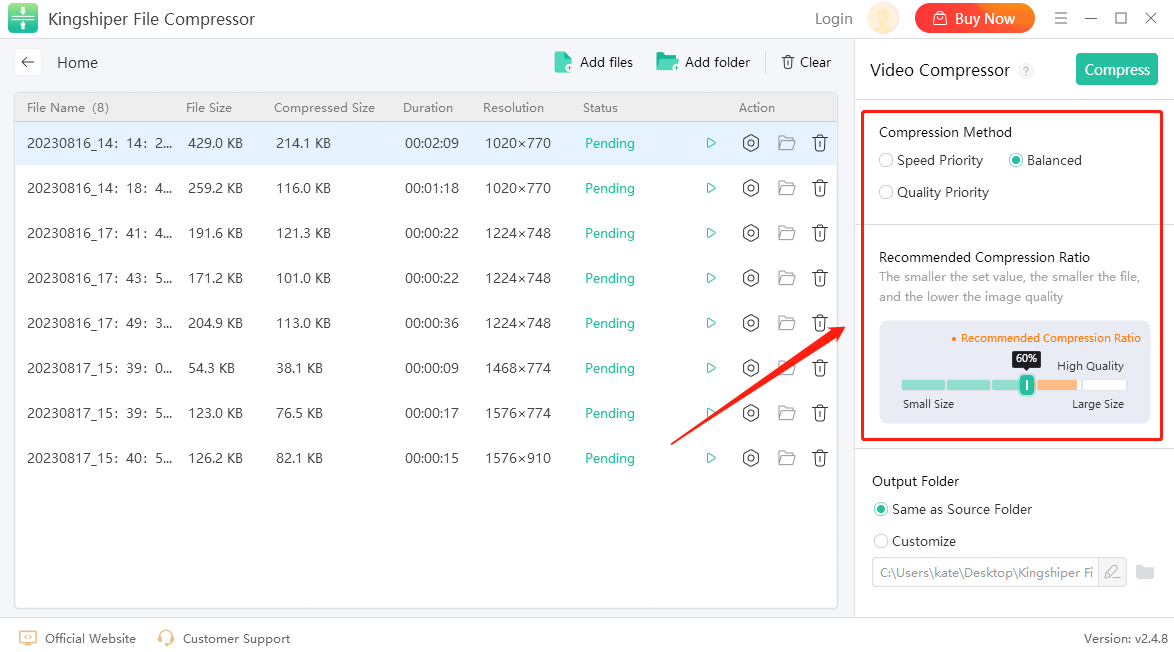Select Quality Priority compression method
This screenshot has width=1174, height=652.
(x=934, y=192)
